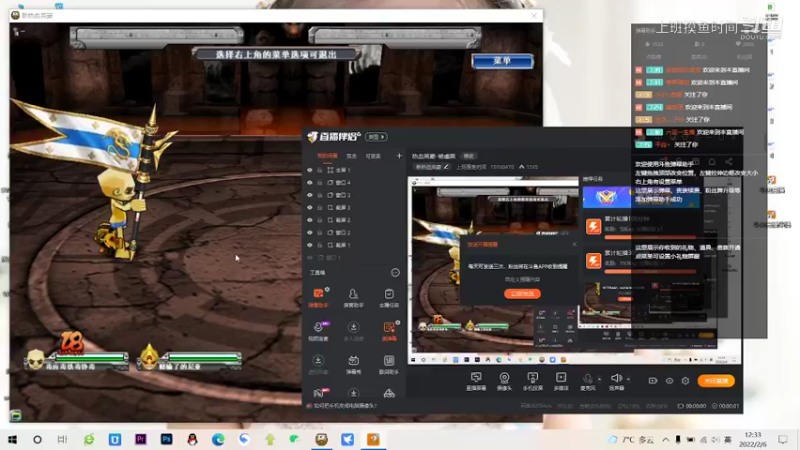Open the PK tool with red badge
The height and width of the screenshot is (450, 800).
click(319, 393)
